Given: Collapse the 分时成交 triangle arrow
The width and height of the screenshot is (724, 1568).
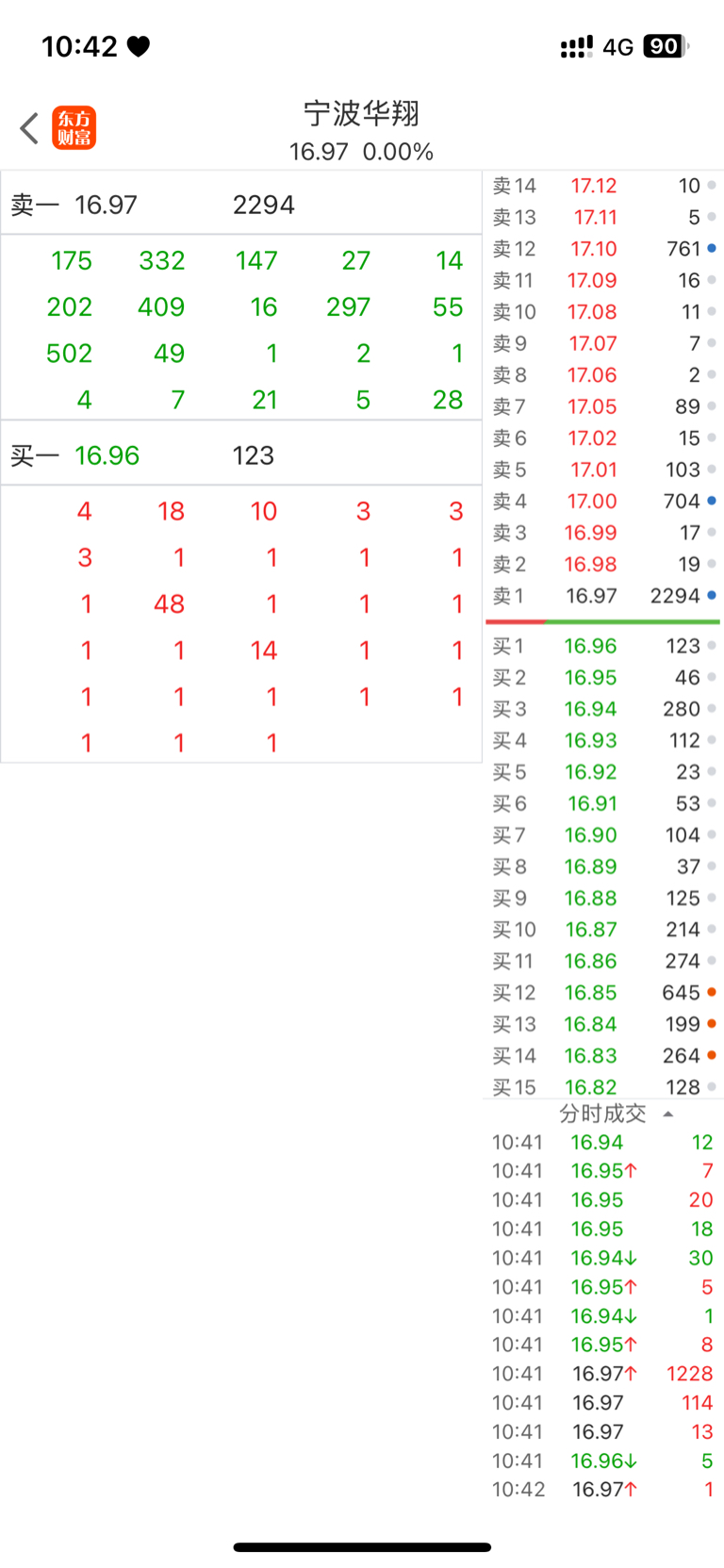Looking at the screenshot, I should coord(668,1114).
